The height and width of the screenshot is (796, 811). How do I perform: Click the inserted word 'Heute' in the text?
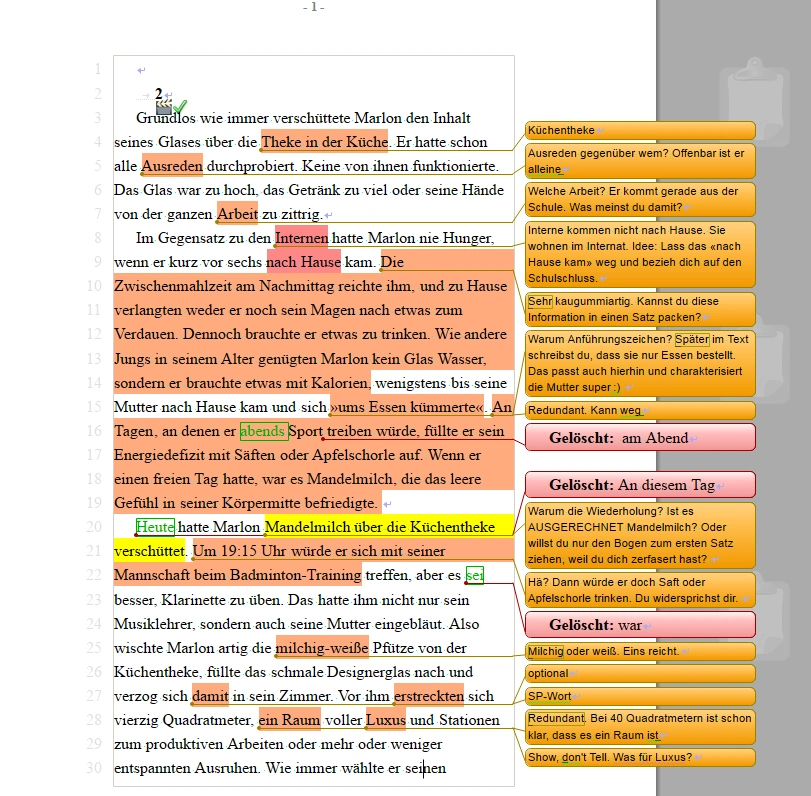(155, 527)
